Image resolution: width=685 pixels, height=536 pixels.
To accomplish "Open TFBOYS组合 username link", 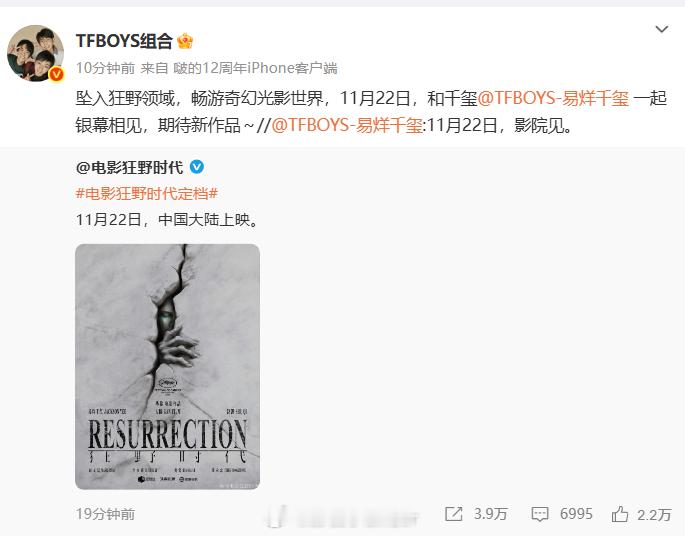I will tap(125, 41).
